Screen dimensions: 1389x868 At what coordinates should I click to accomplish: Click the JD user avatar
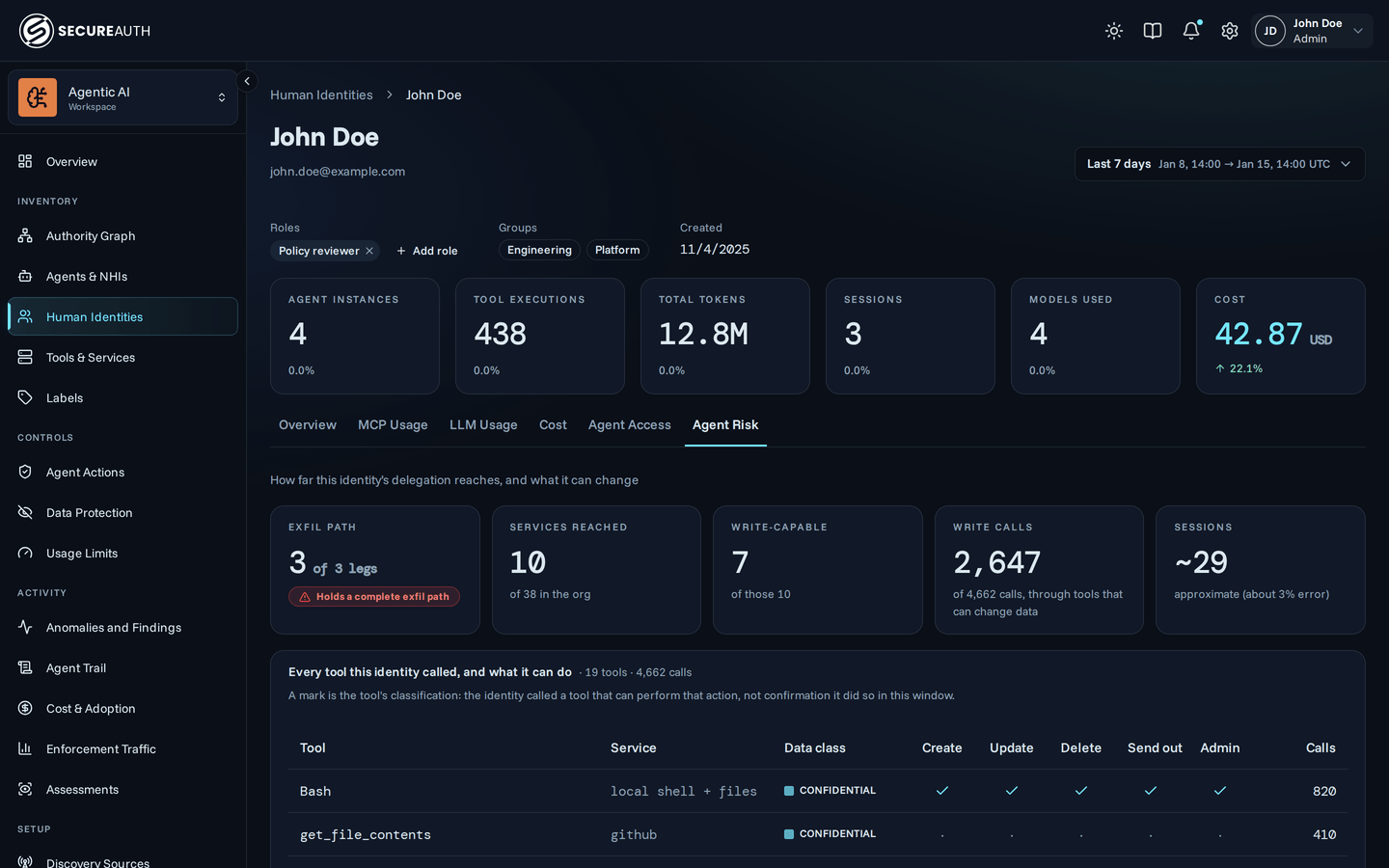coord(1270,31)
